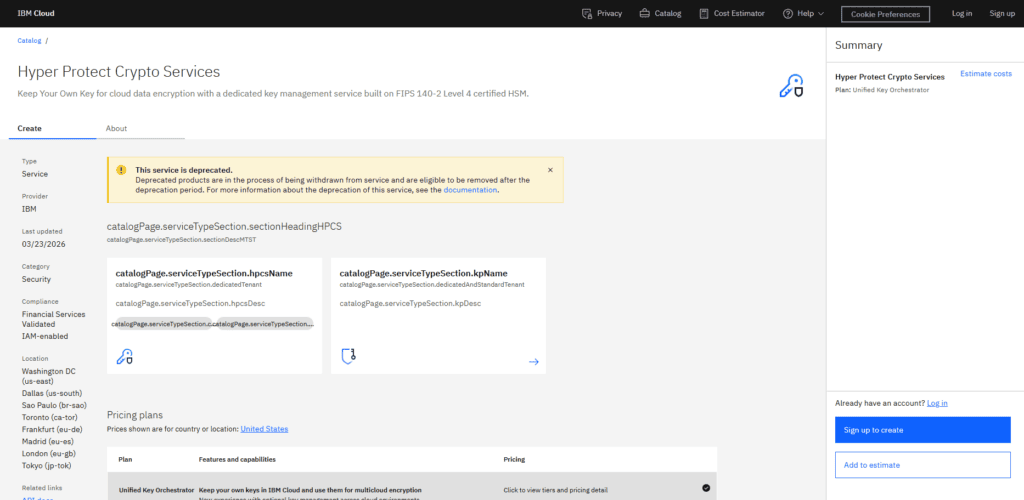This screenshot has width=1024, height=500.
Task: Click the Pricing plans heading
Action: [135, 415]
